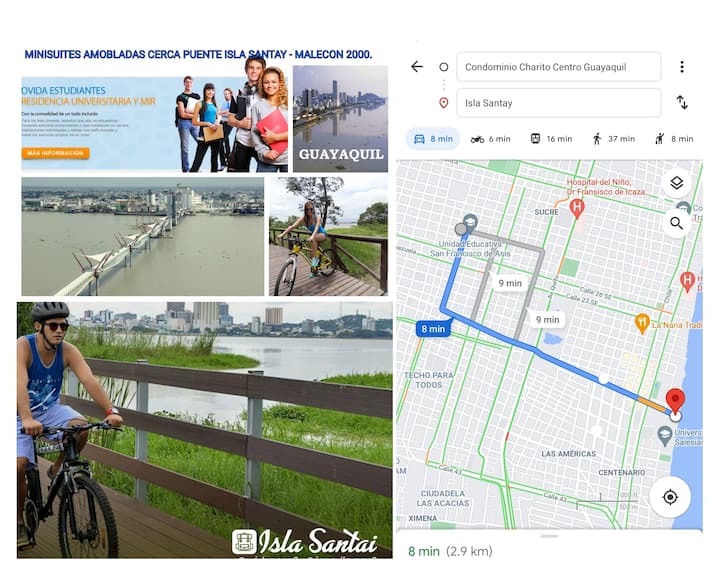Switch to motorcycle 6 min tab
Viewport: 720px width, 576px height.
490,139
